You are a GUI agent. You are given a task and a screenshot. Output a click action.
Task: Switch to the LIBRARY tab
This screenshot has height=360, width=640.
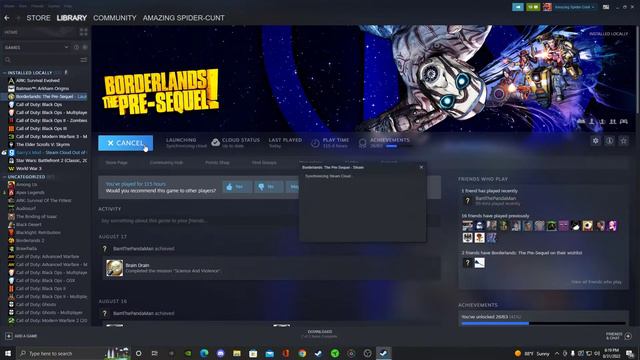pos(72,18)
